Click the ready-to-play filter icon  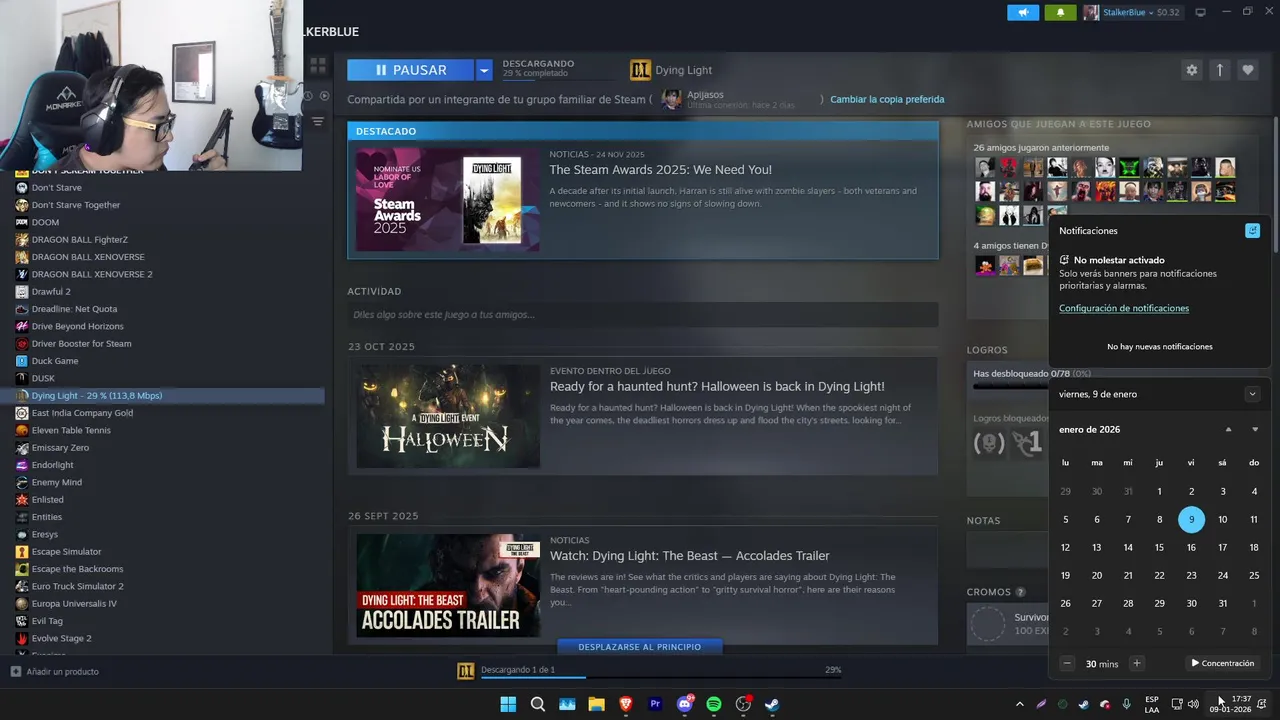coord(323,96)
